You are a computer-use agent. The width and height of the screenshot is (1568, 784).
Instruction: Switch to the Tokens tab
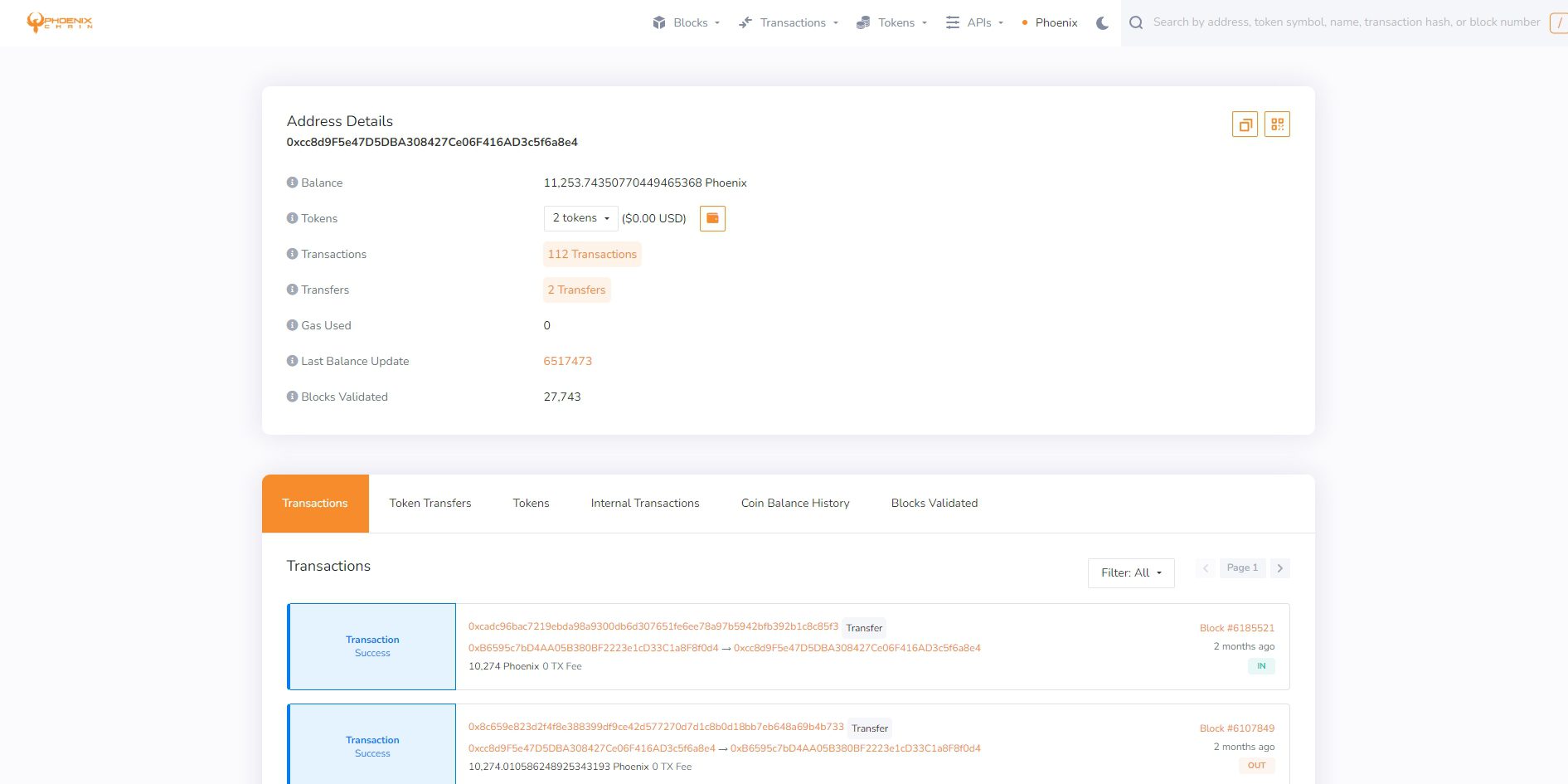(532, 504)
